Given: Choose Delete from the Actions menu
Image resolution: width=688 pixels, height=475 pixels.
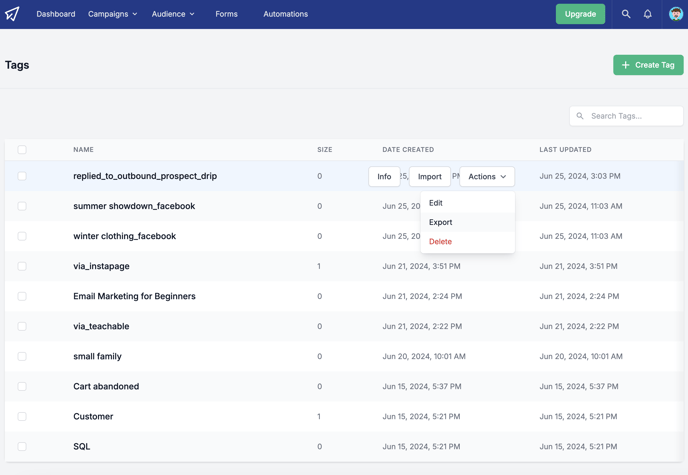Looking at the screenshot, I should click(x=468, y=242).
